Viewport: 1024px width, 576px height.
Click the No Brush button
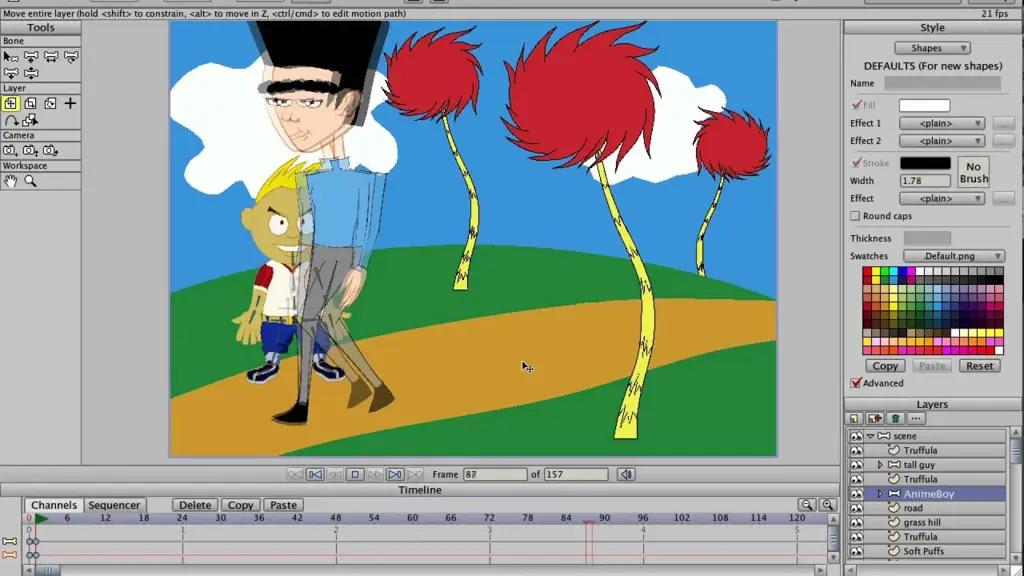pyautogui.click(x=974, y=172)
